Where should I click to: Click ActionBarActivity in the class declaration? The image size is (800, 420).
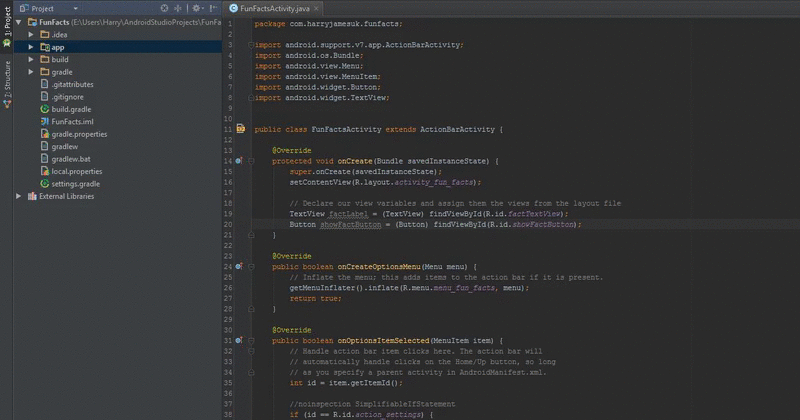(x=457, y=130)
